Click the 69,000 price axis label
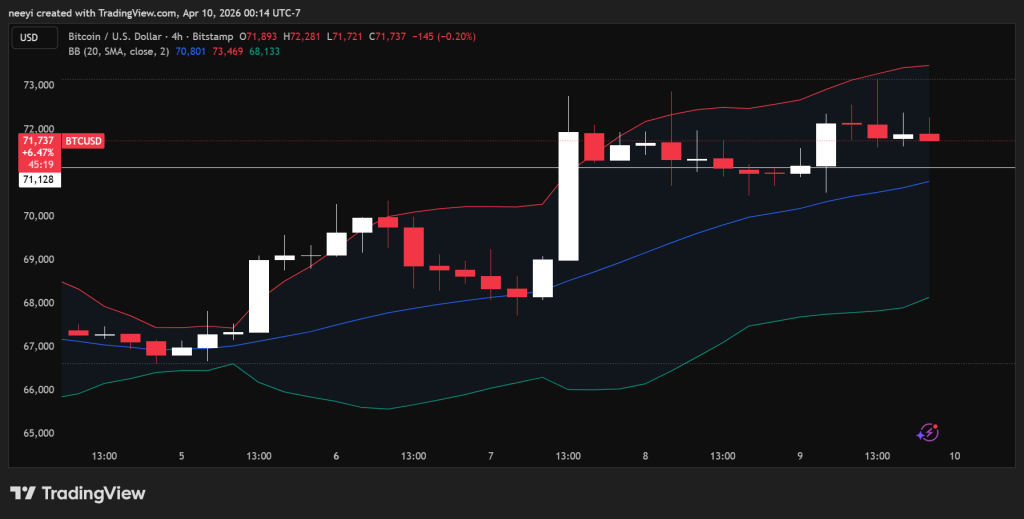Image resolution: width=1024 pixels, height=519 pixels. (38, 260)
